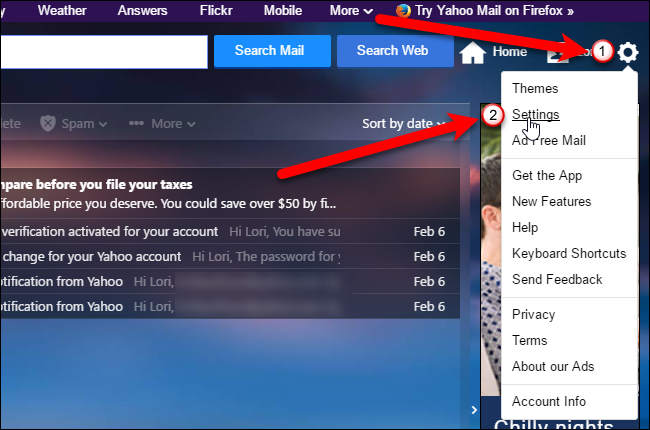Click the Home house icon

pos(473,53)
